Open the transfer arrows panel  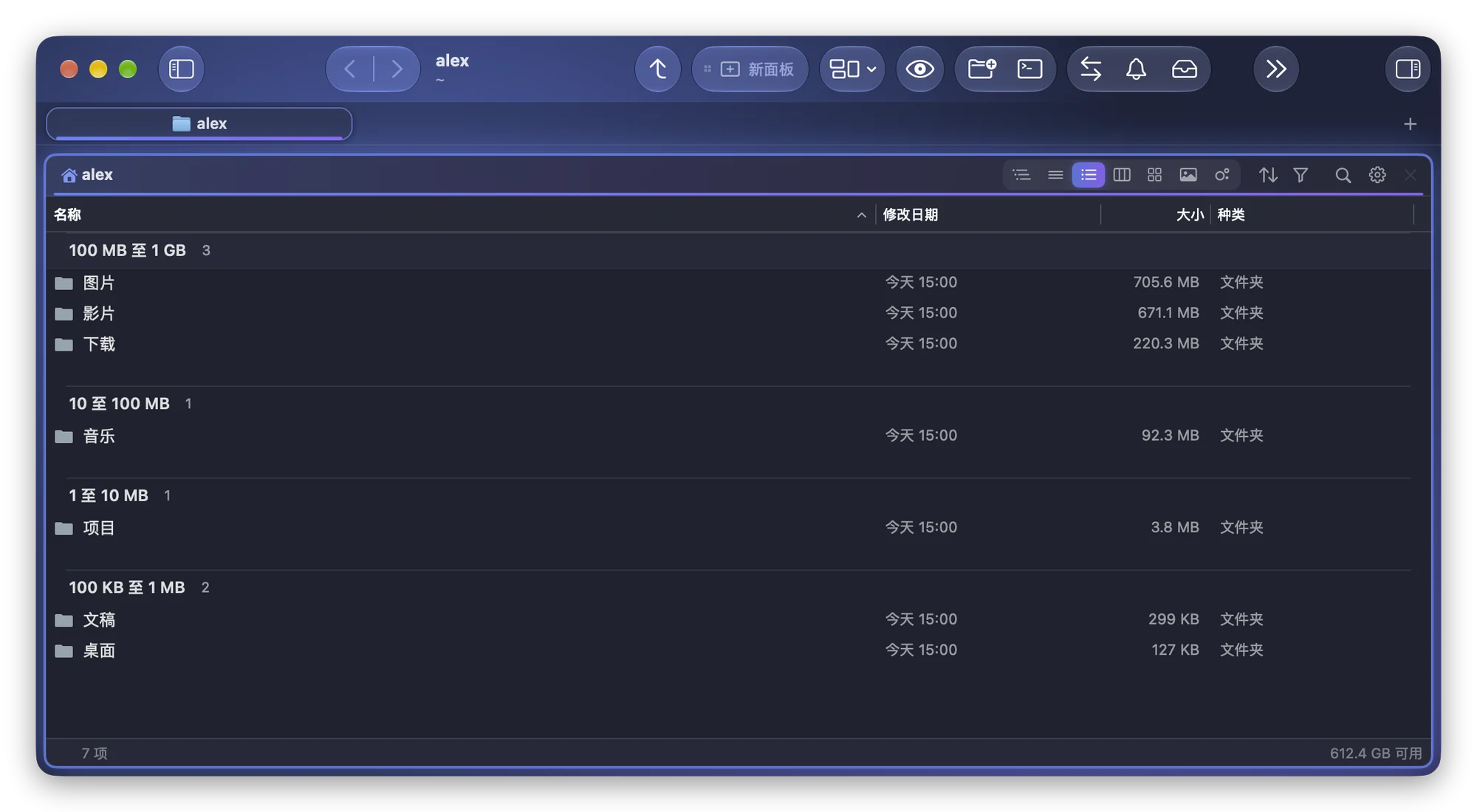coord(1091,69)
